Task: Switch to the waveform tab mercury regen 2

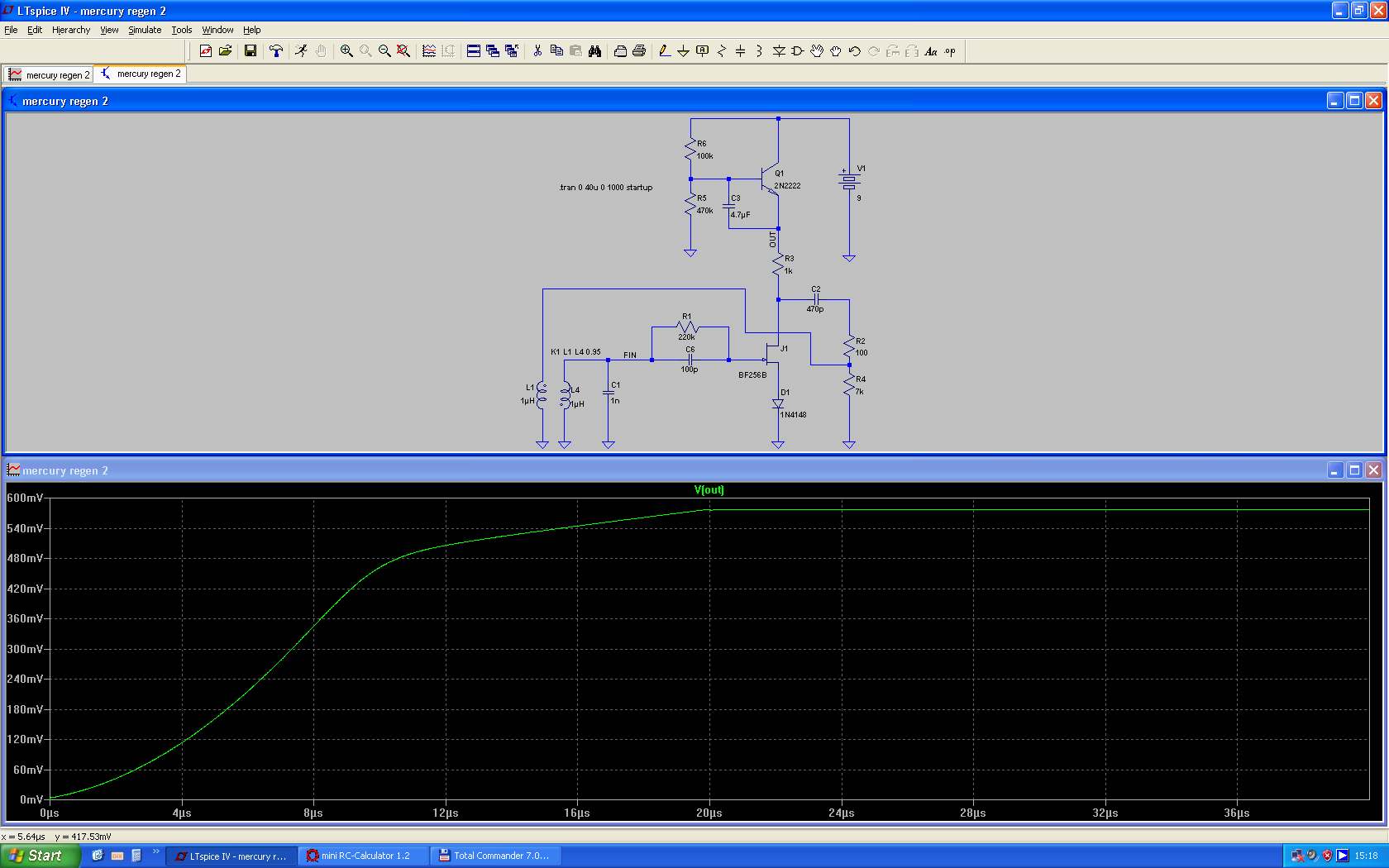Action: 49,74
